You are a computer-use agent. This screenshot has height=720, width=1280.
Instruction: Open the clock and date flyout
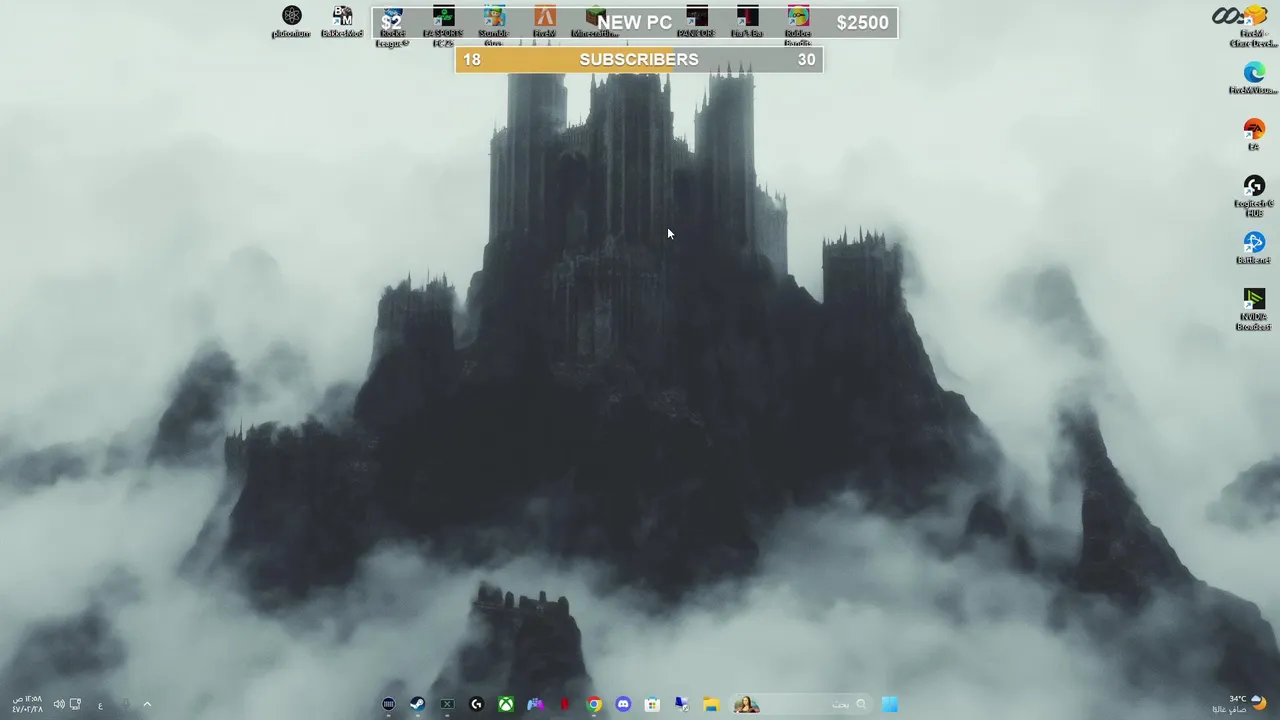coord(26,704)
